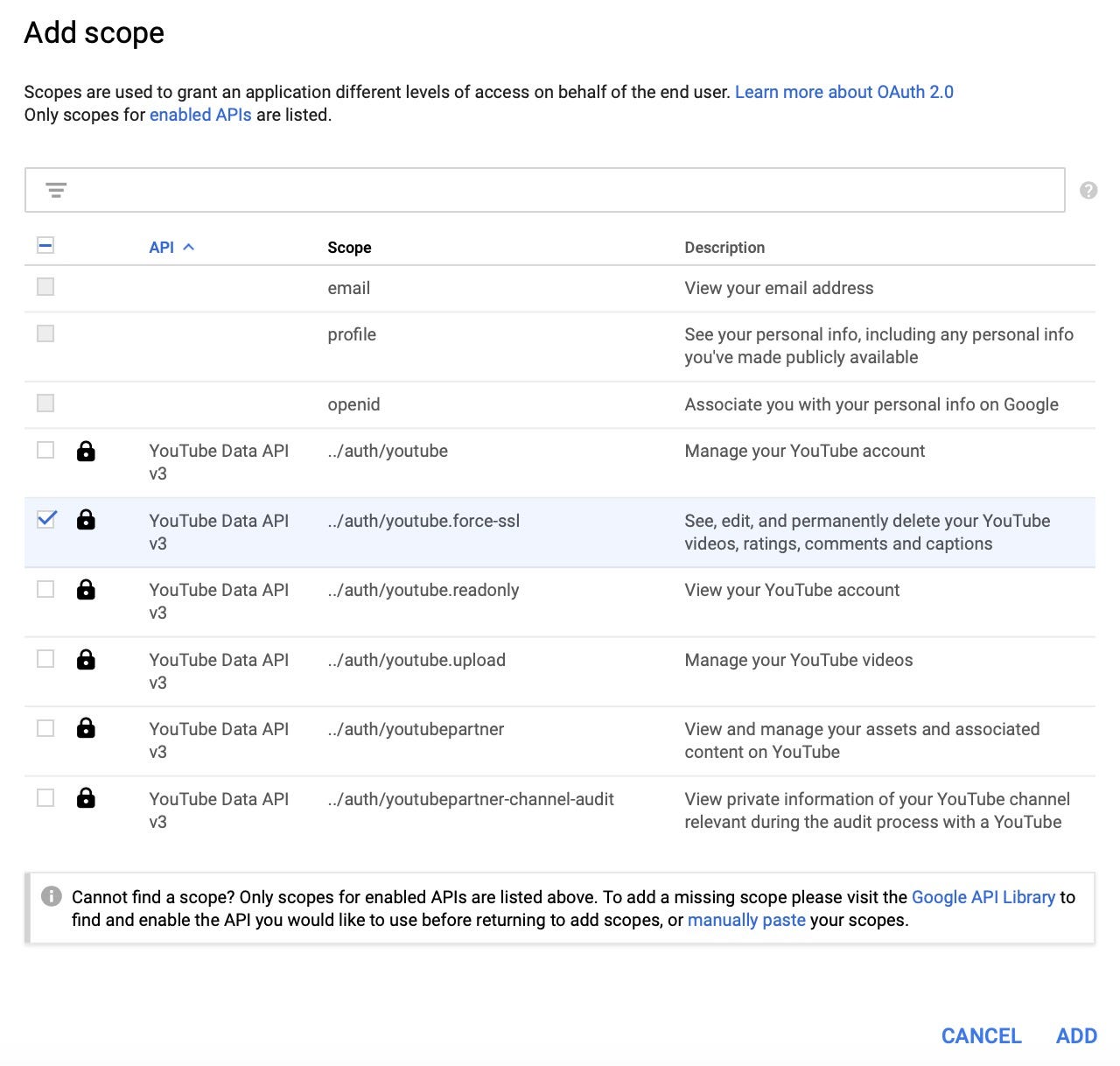
Task: Sort by the API column header
Action: pos(162,248)
